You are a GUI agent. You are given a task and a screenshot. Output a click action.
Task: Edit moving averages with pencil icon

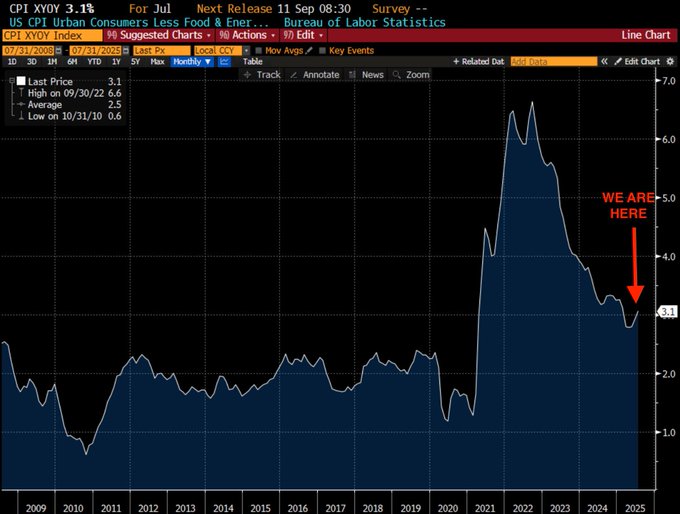point(309,50)
